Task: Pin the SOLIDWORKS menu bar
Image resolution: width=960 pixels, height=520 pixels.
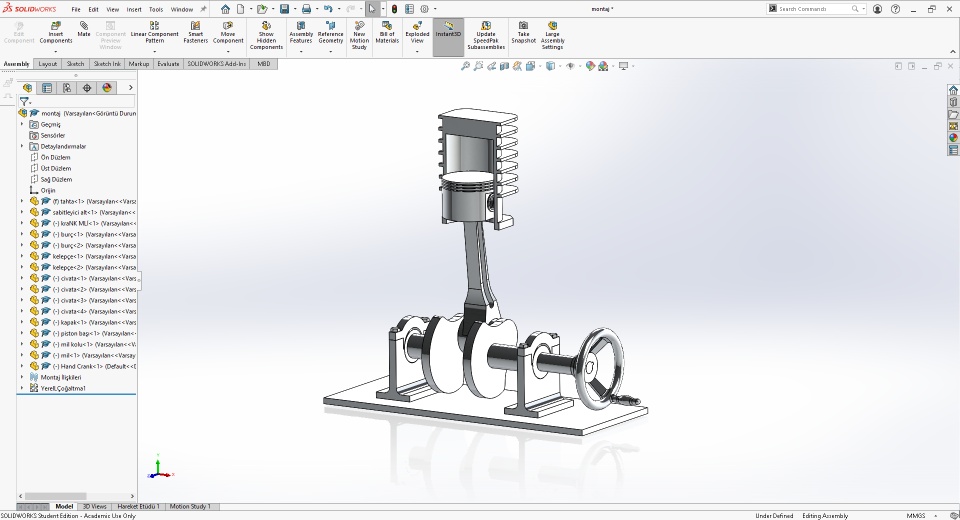Action: (x=204, y=9)
